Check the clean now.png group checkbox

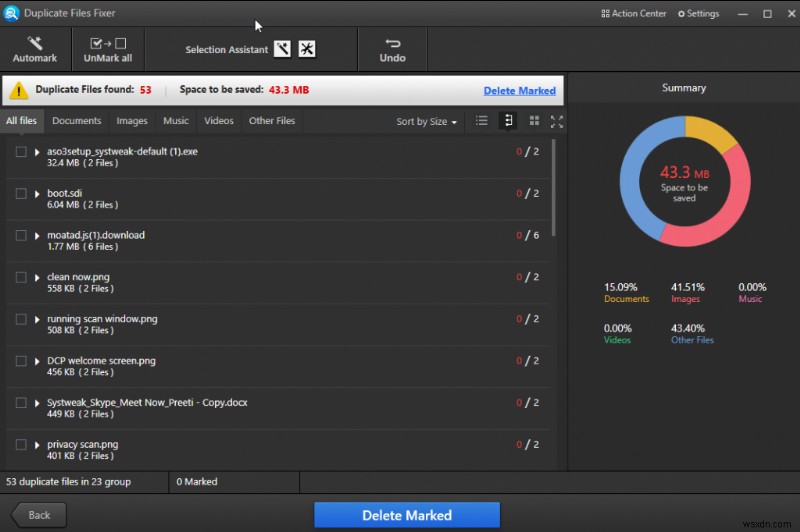pos(21,277)
